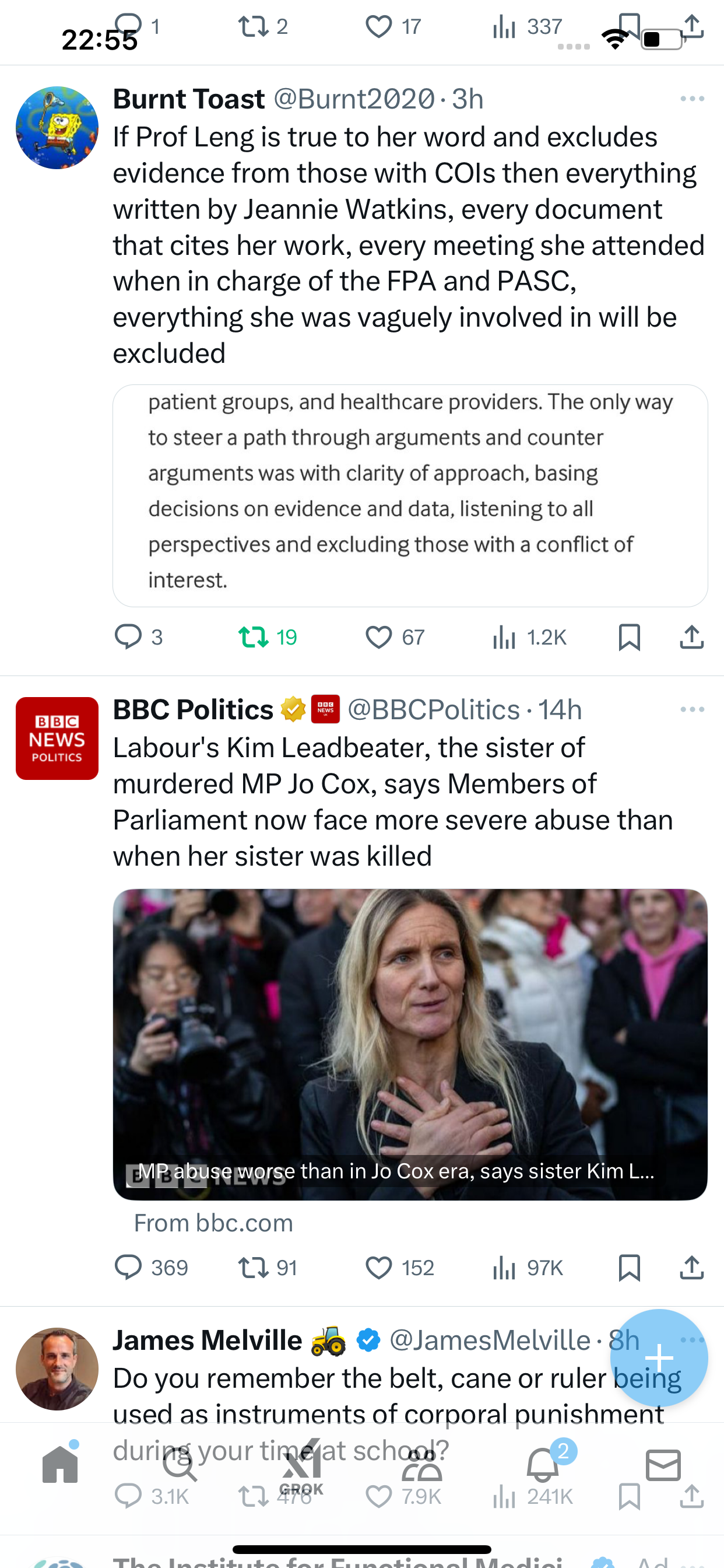Open the BBC Politics profile avatar

click(x=57, y=738)
